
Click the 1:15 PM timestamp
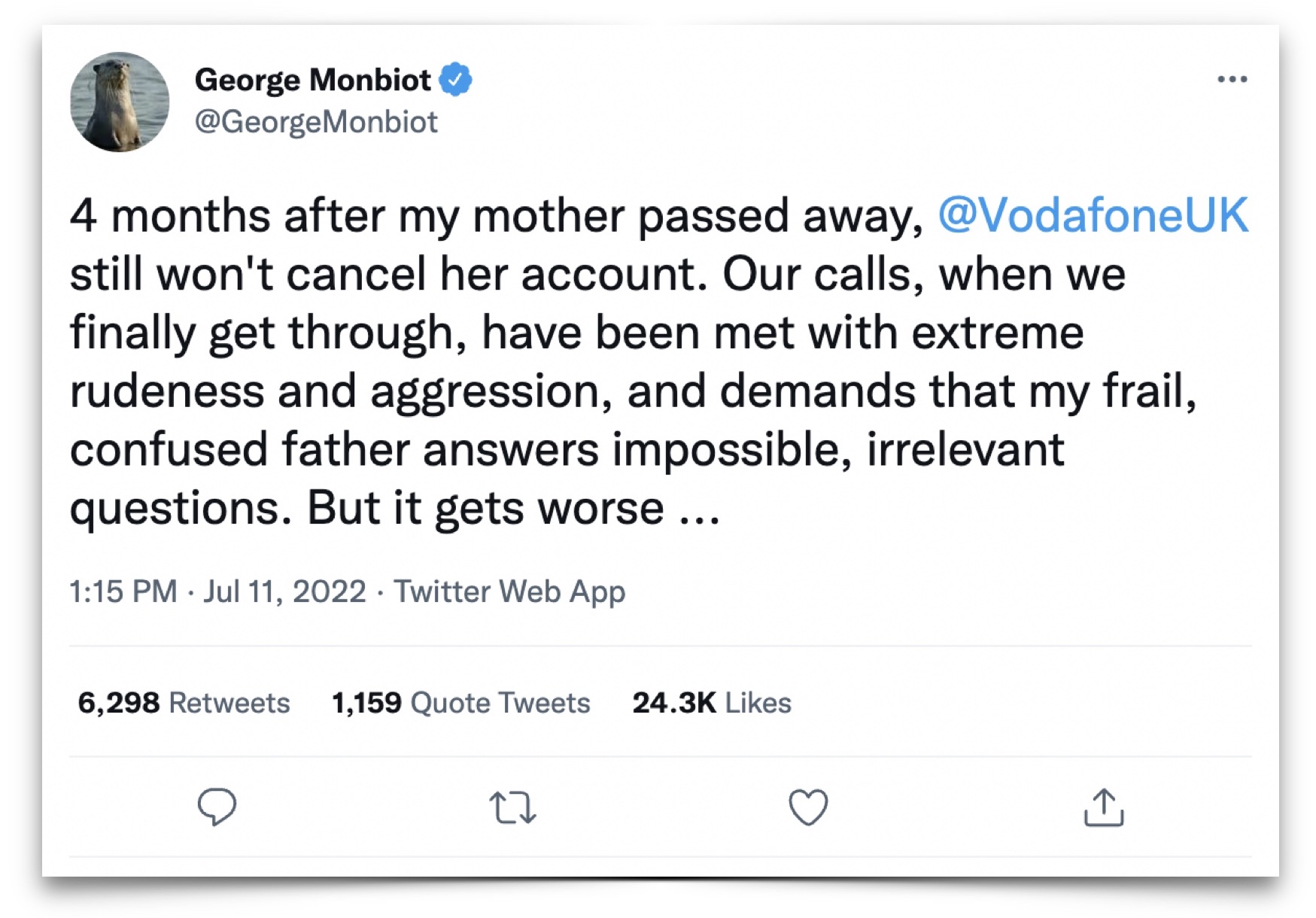pos(123,591)
